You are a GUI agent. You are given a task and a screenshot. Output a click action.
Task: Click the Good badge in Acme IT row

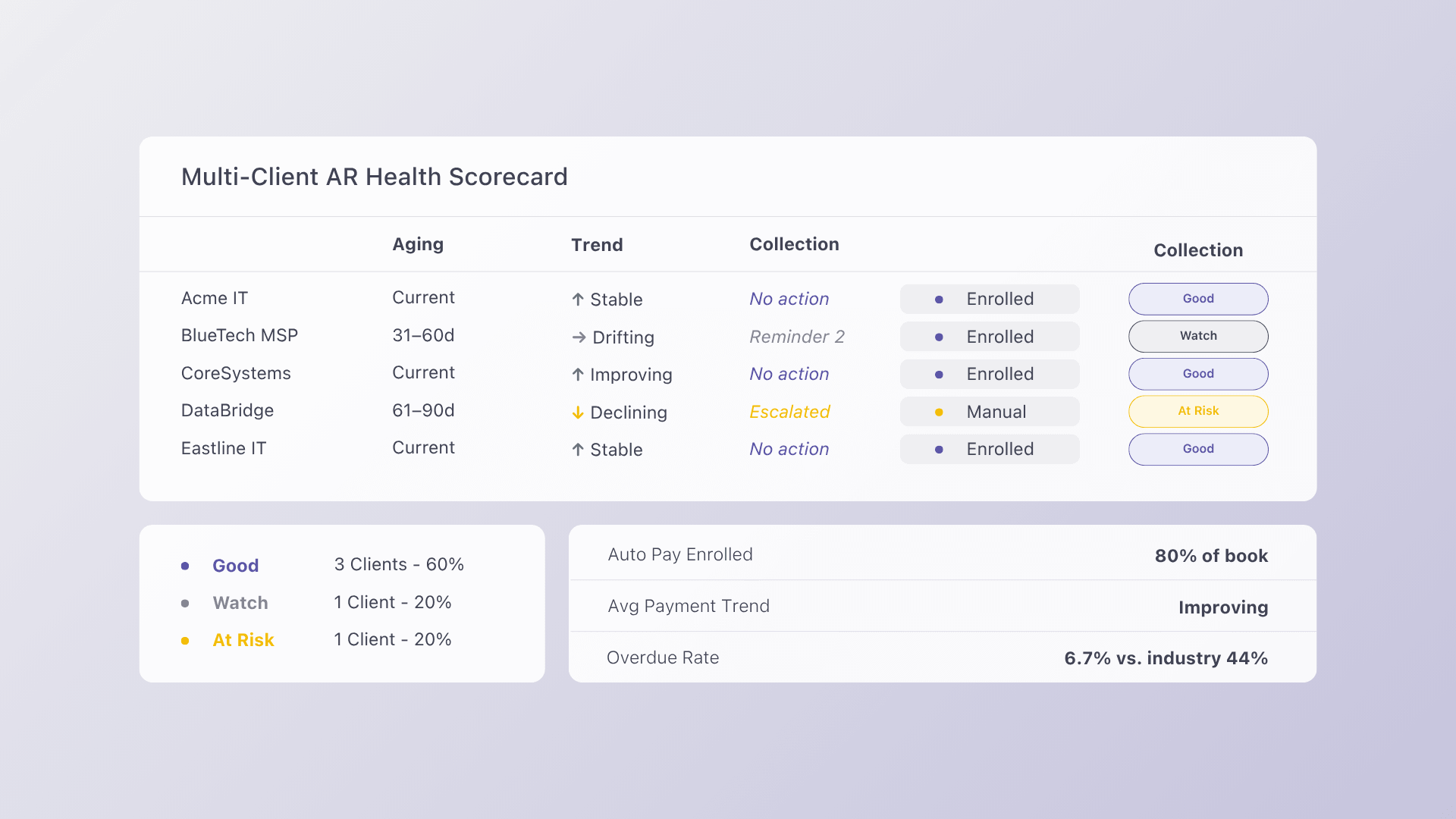tap(1198, 299)
